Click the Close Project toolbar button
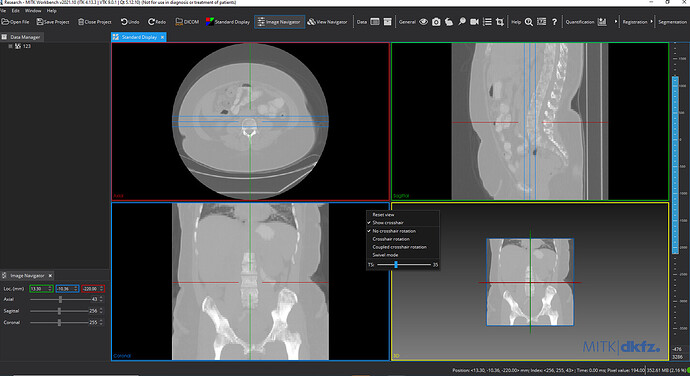690x376 pixels. [x=94, y=22]
